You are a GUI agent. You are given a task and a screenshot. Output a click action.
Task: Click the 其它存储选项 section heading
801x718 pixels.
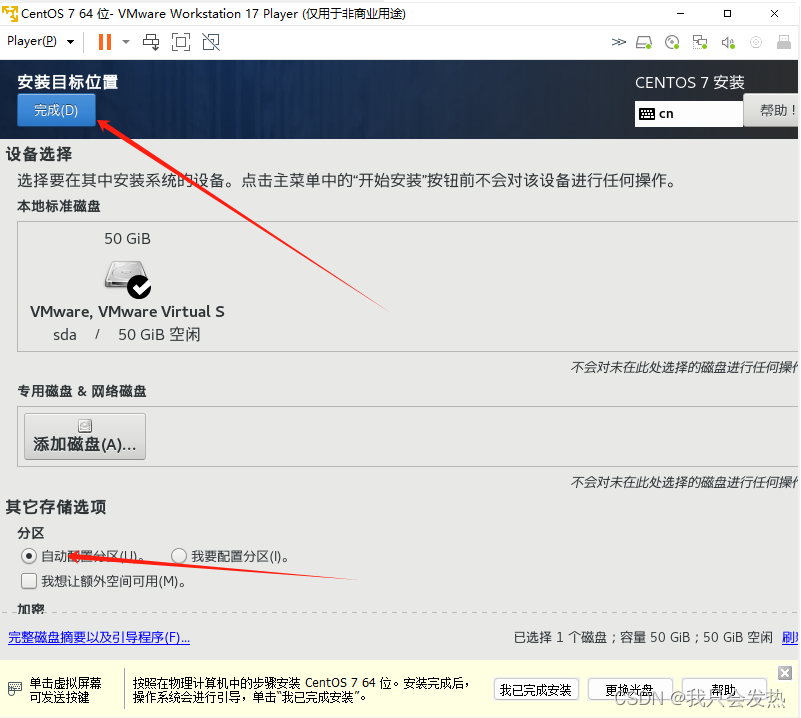(x=56, y=507)
